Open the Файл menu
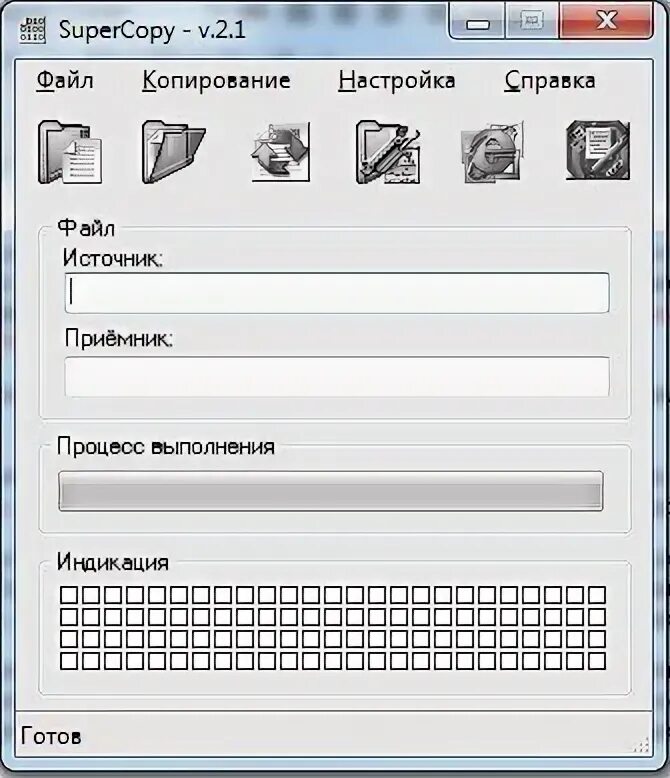 pos(66,81)
